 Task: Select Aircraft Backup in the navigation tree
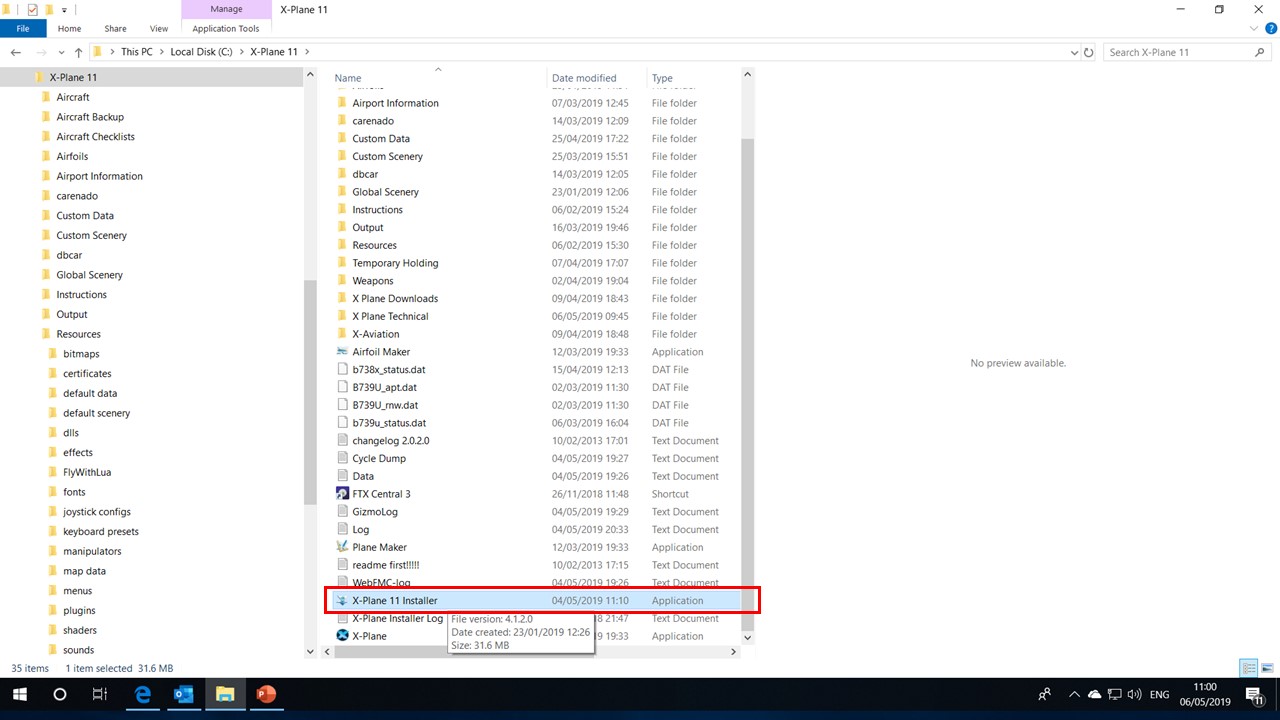coord(90,117)
